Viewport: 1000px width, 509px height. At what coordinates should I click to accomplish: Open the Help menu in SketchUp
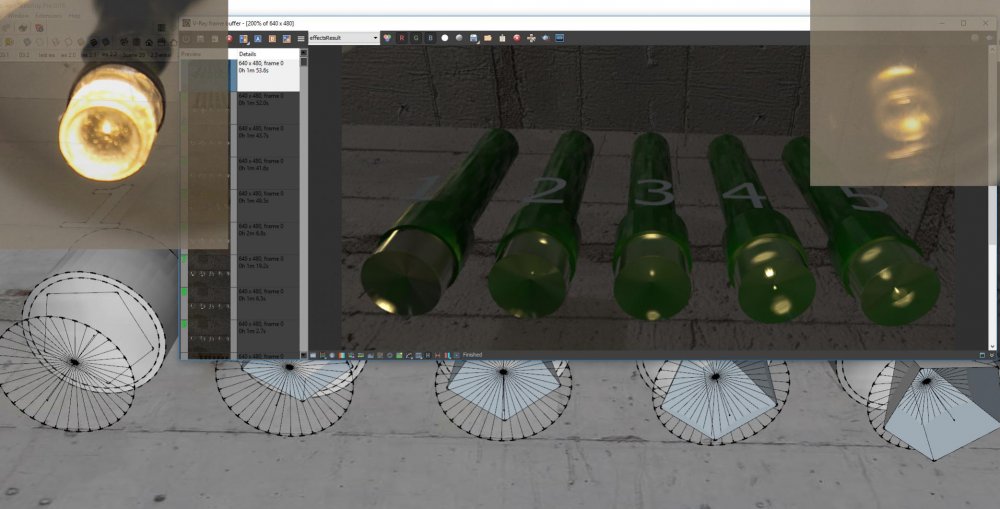(x=74, y=16)
